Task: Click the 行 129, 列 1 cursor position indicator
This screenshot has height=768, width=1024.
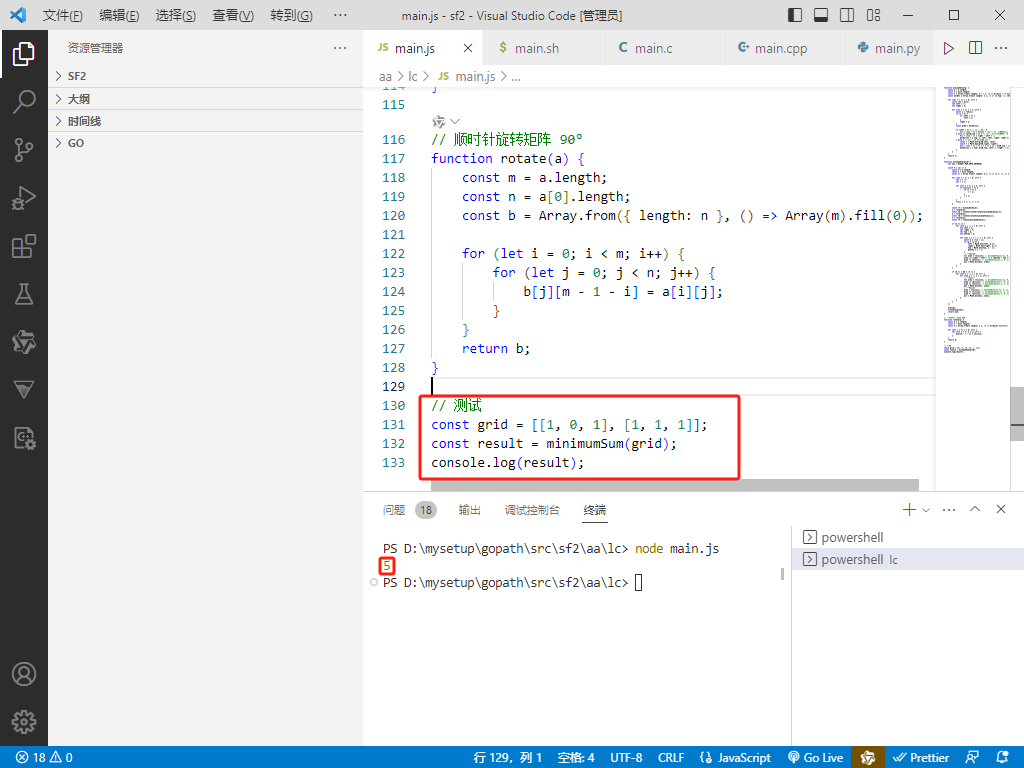Action: [507, 758]
